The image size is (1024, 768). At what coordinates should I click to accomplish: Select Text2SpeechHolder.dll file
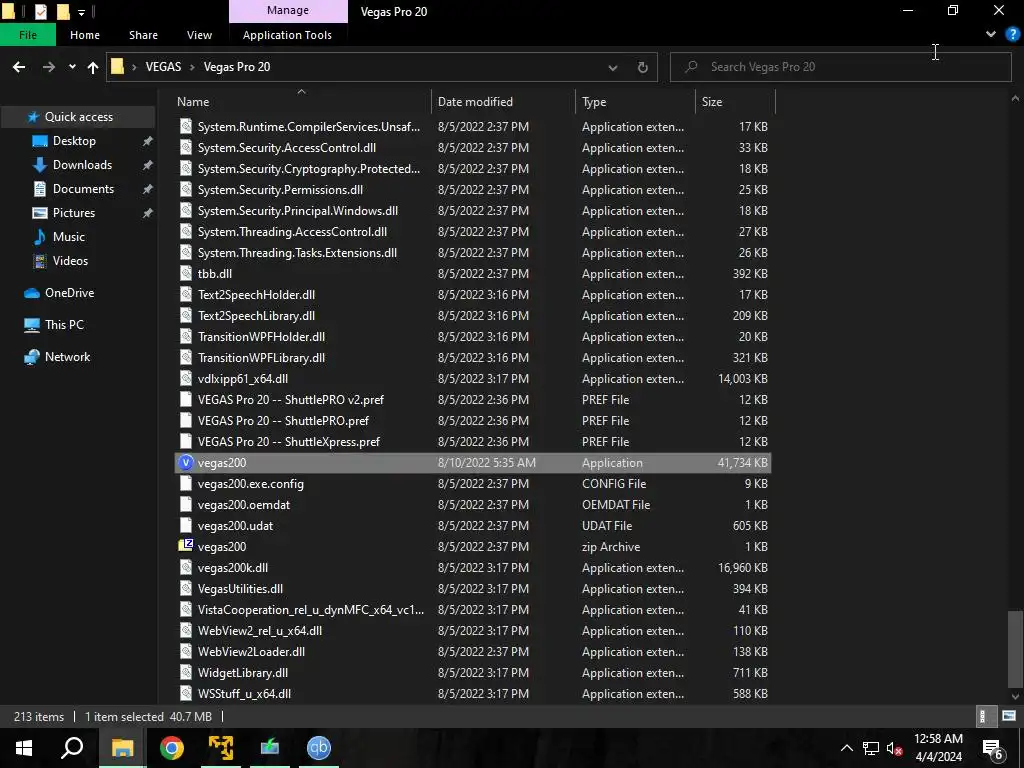click(473, 295)
